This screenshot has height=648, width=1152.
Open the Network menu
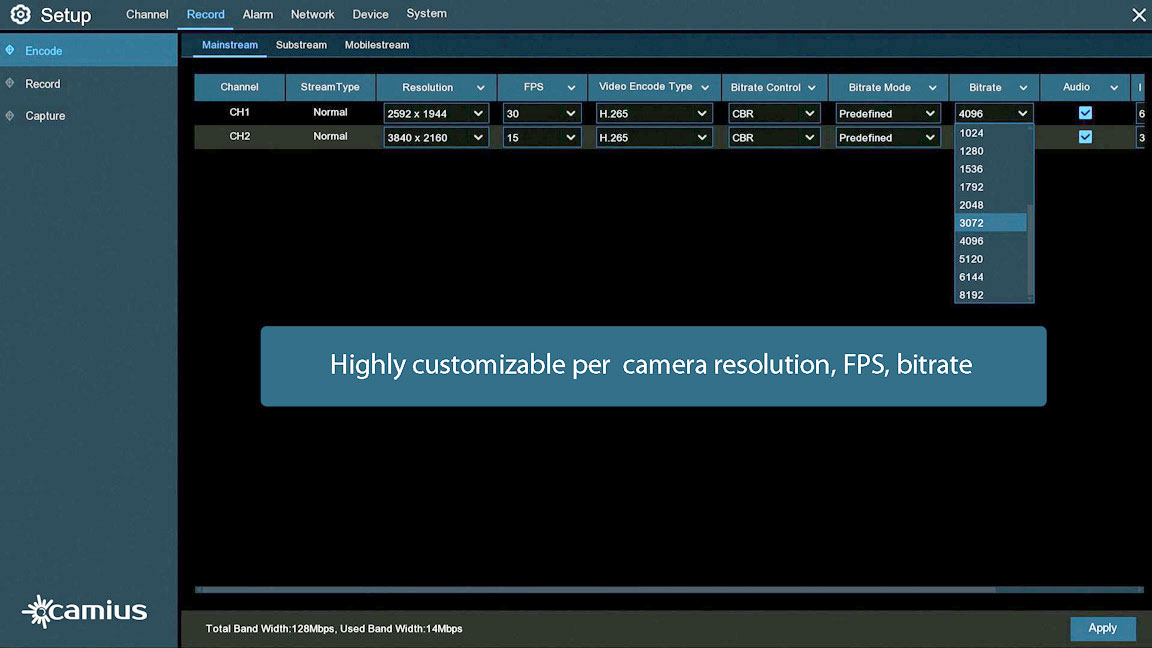tap(312, 15)
